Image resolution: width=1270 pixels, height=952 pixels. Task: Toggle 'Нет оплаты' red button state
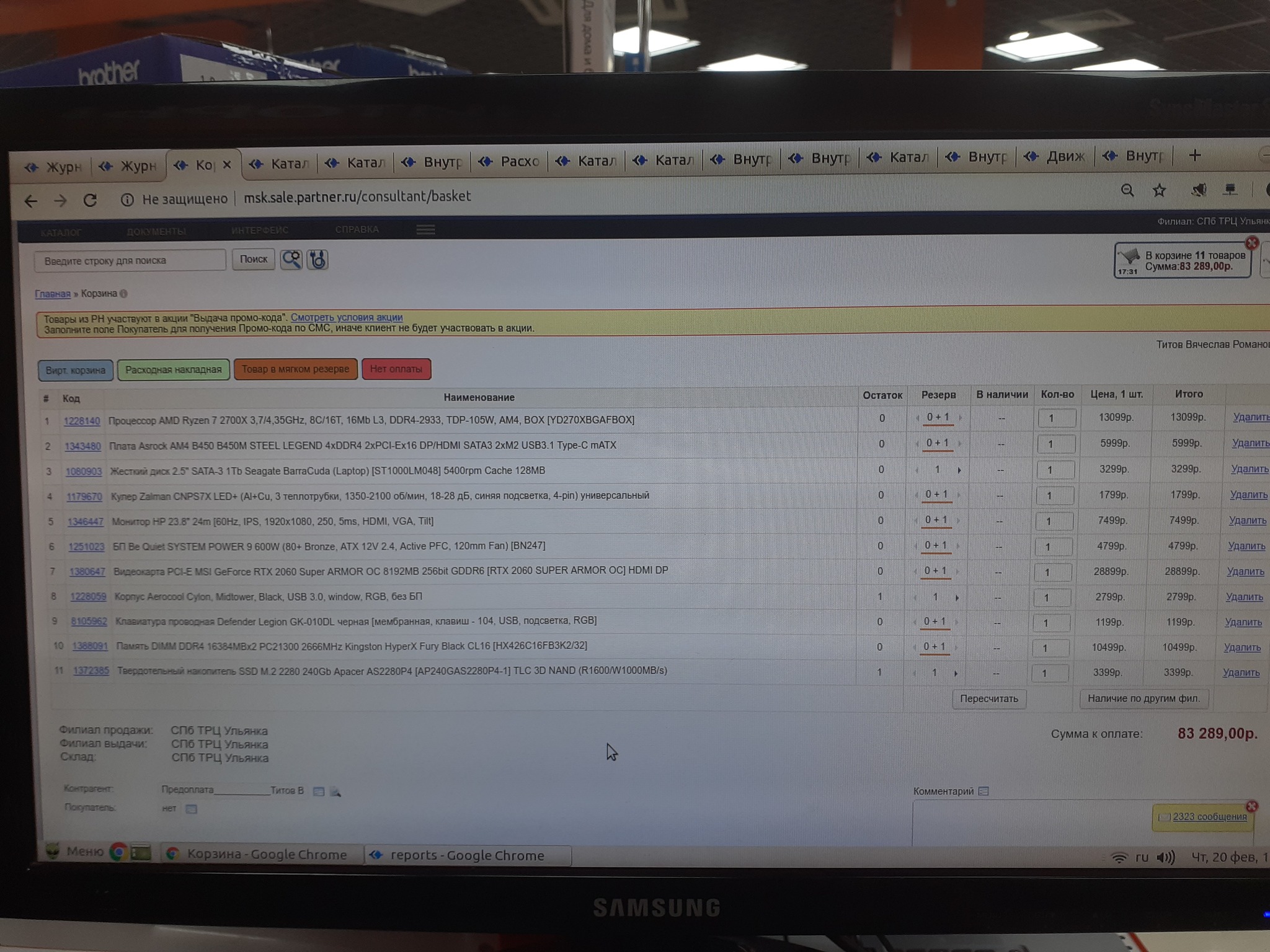[395, 370]
